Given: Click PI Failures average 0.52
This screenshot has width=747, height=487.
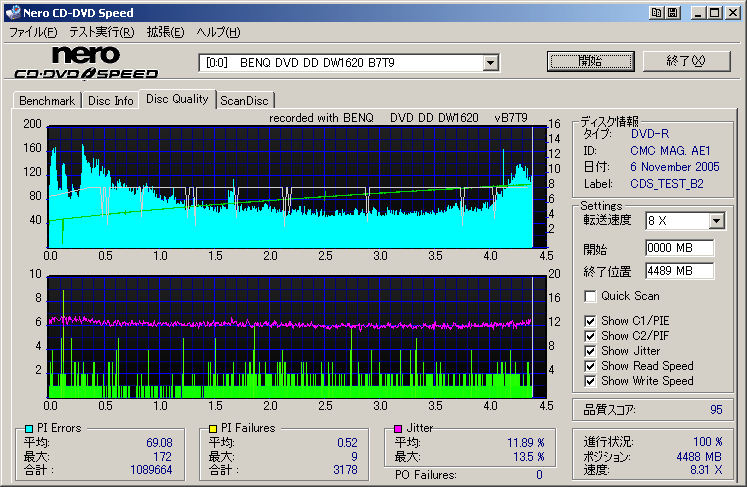Looking at the screenshot, I should (x=347, y=443).
